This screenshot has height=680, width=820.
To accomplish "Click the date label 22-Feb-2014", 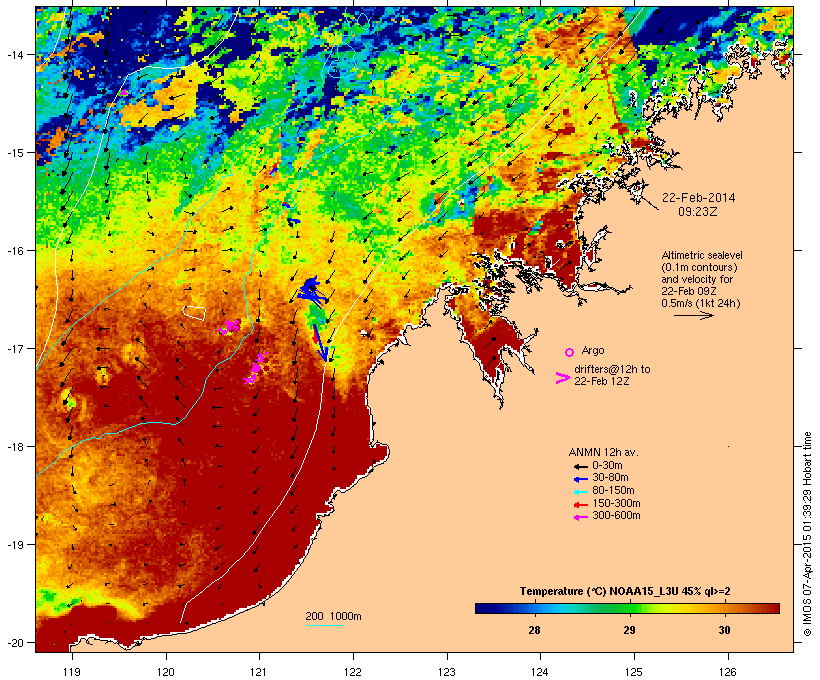I will [698, 198].
